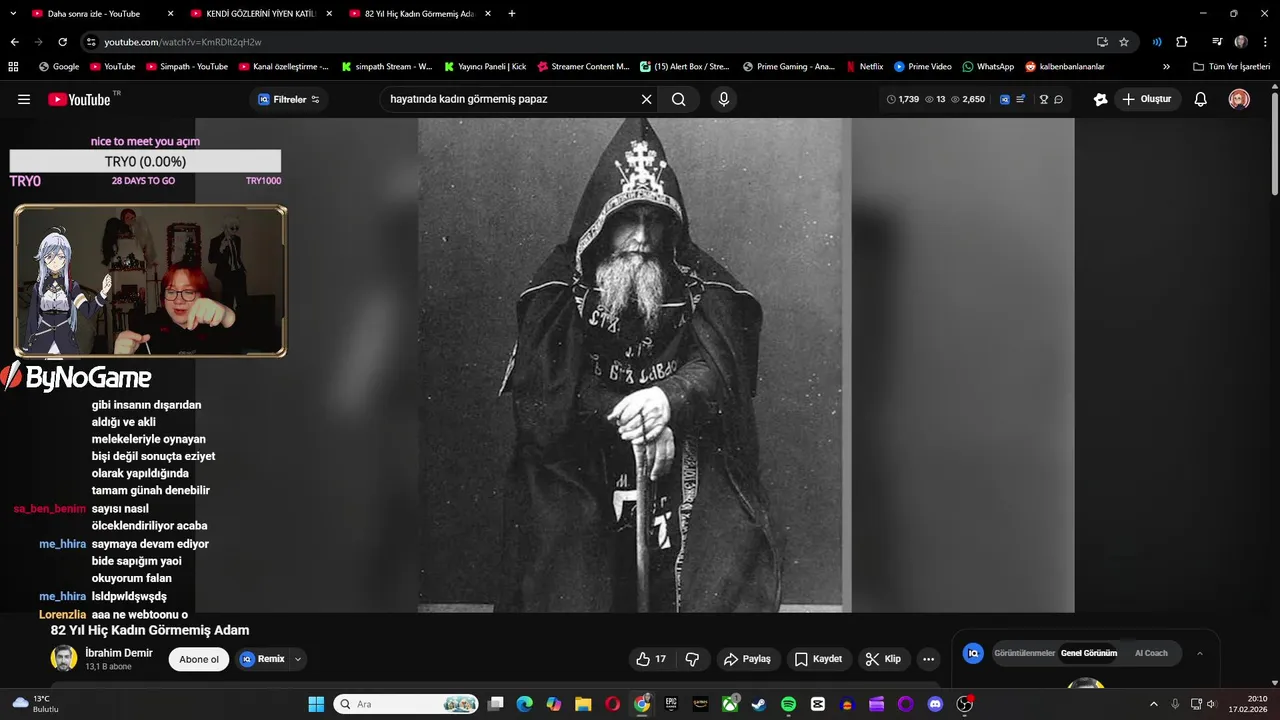Open Chrome apps grid icon
The image size is (1280, 720).
(13, 67)
